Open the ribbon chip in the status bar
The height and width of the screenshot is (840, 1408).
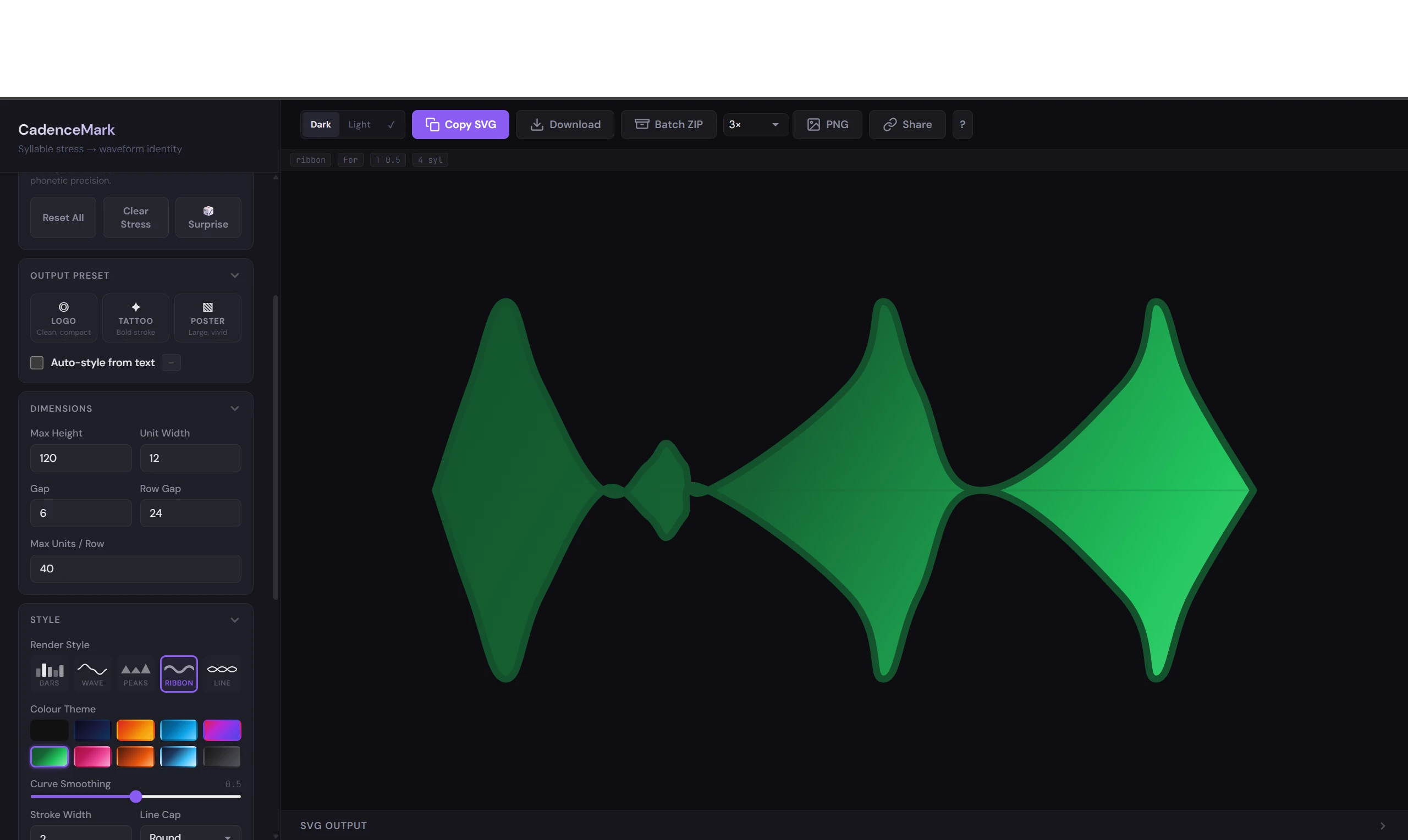click(310, 159)
